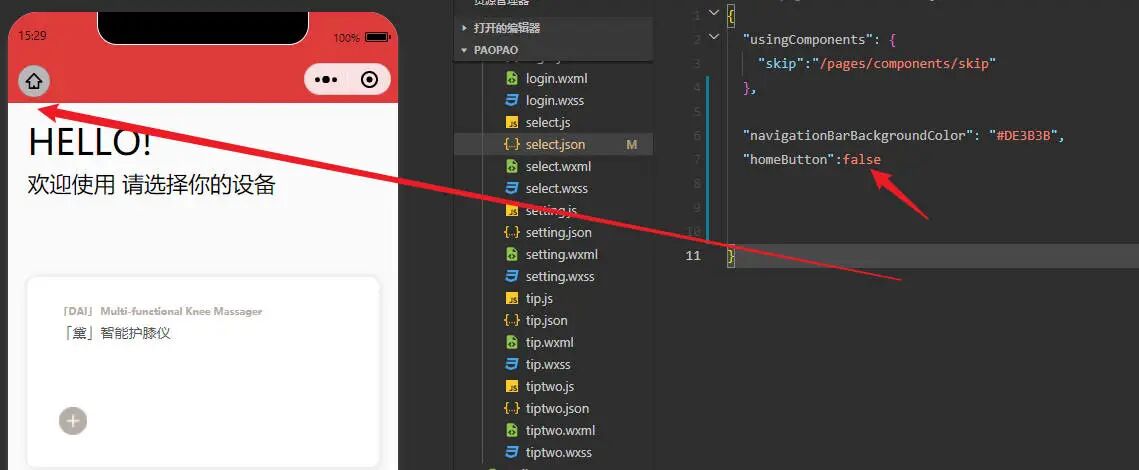Click the M modified badge on select.json
1139x470 pixels.
631,145
